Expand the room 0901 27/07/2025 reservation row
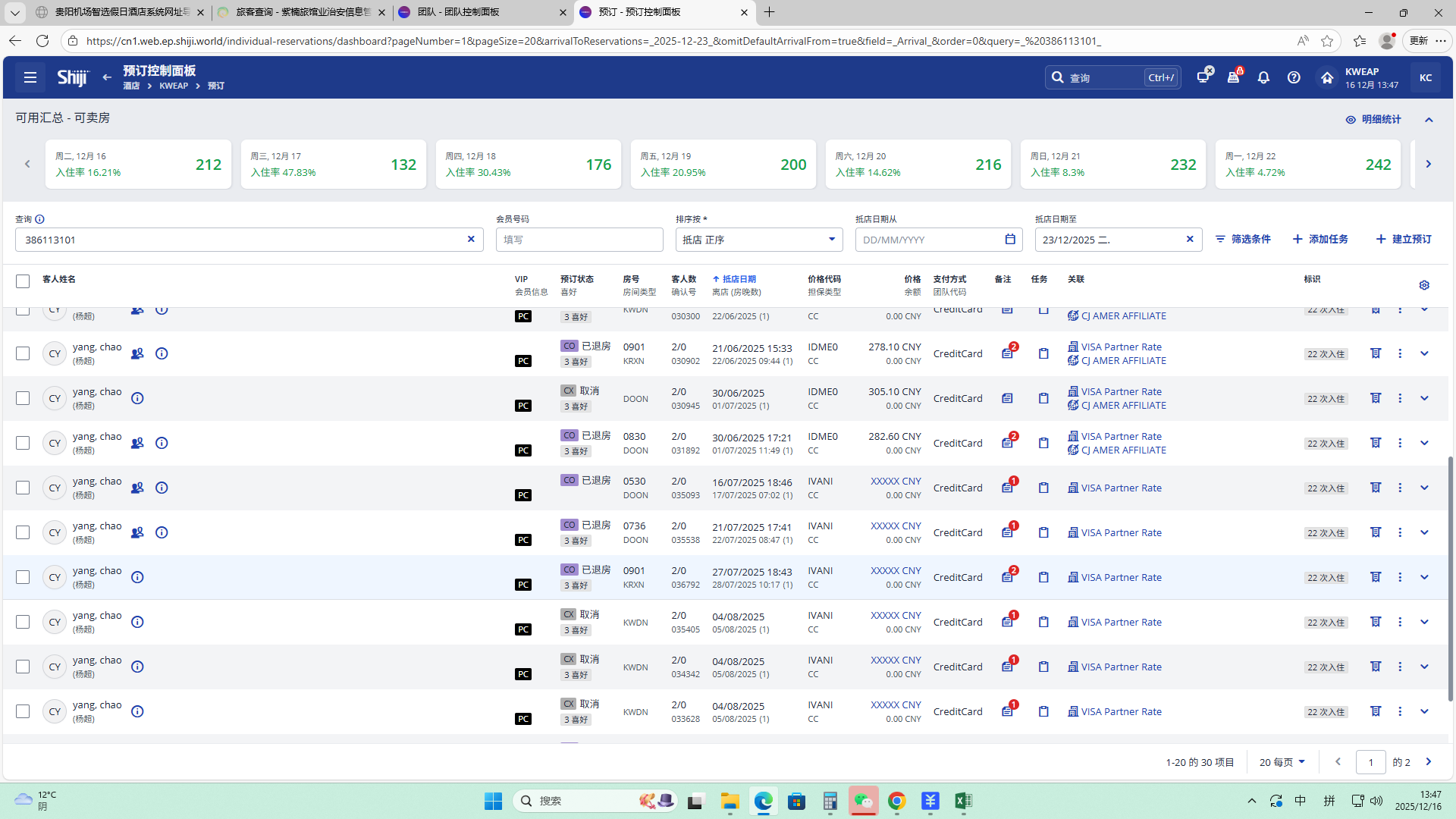Viewport: 1456px width, 819px height. (1424, 577)
